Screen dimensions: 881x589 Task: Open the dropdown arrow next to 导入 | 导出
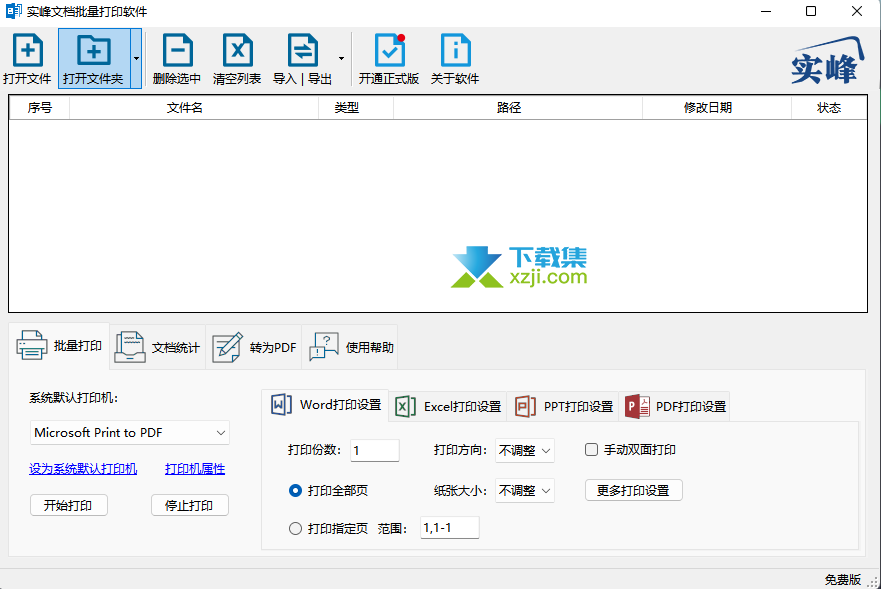341,58
